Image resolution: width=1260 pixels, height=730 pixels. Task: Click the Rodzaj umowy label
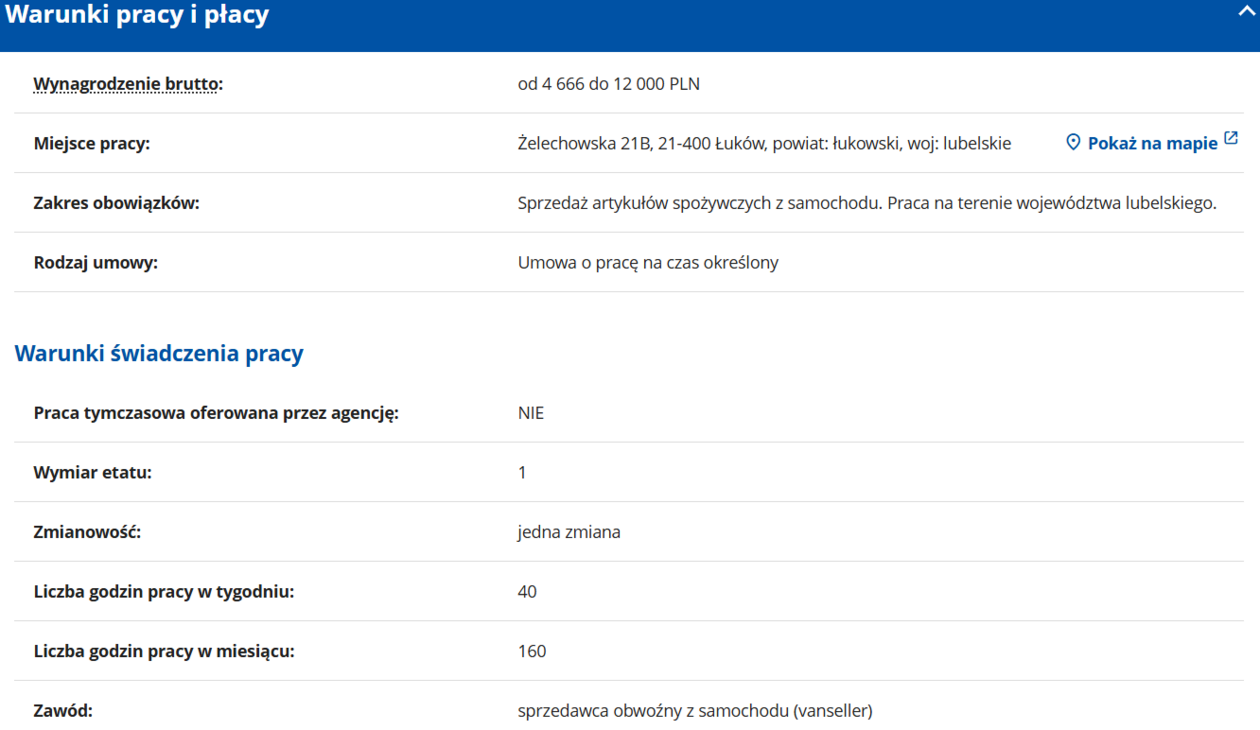coord(96,263)
